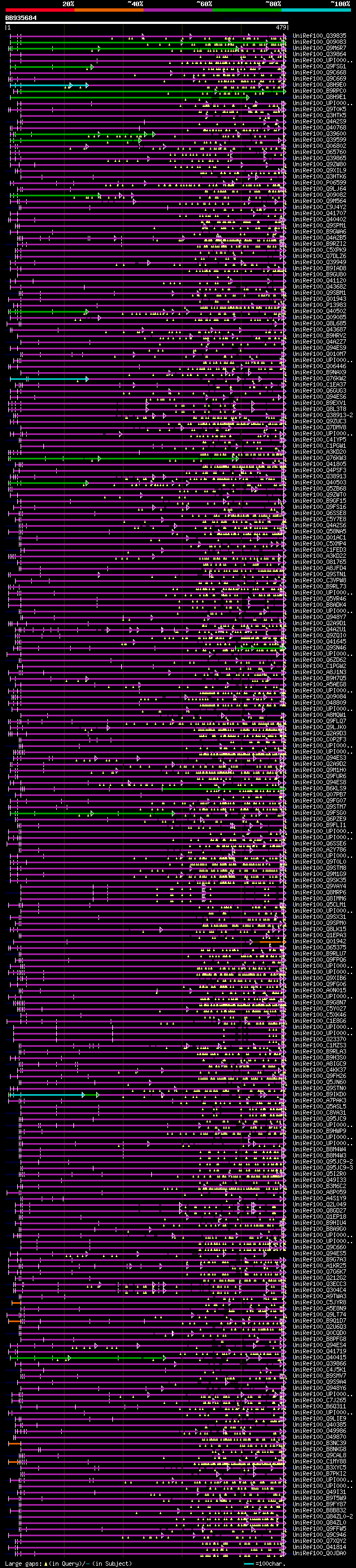Viewport: 356px width, 1568px height.
Task: Open the UniRef100_Q40768 entry
Action: pos(319,128)
